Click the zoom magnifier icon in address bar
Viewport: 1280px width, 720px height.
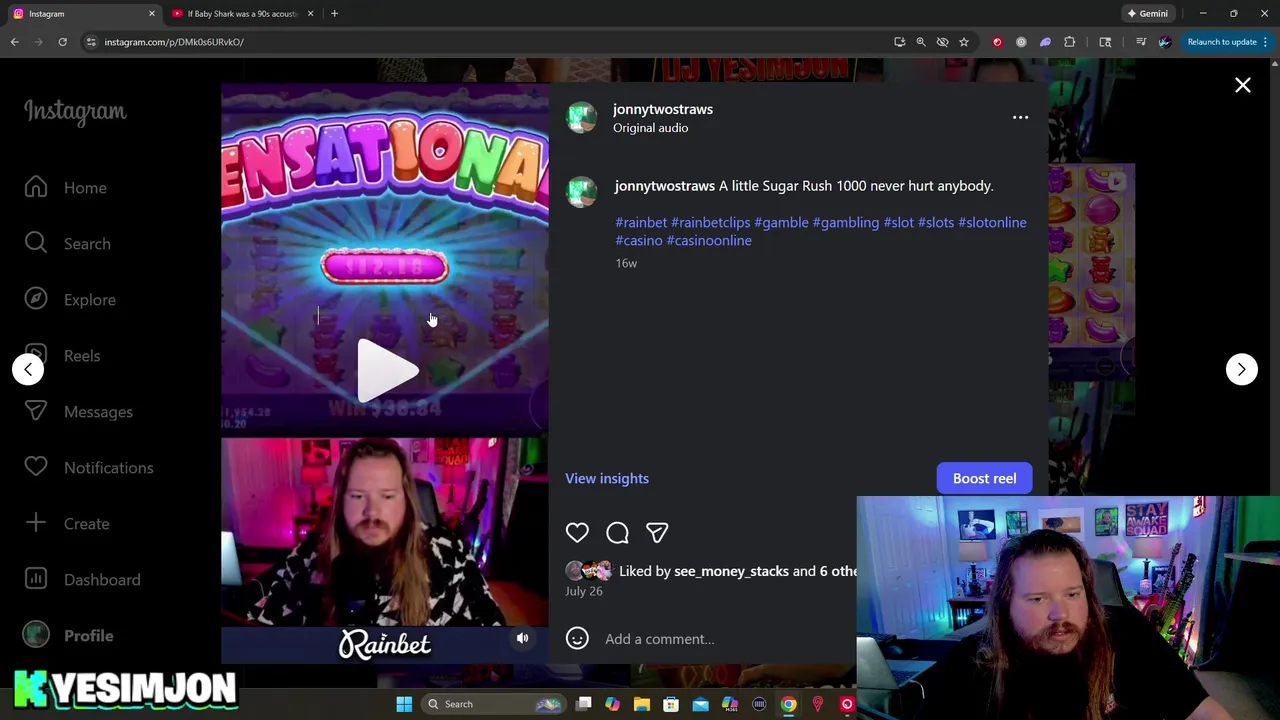tap(921, 42)
